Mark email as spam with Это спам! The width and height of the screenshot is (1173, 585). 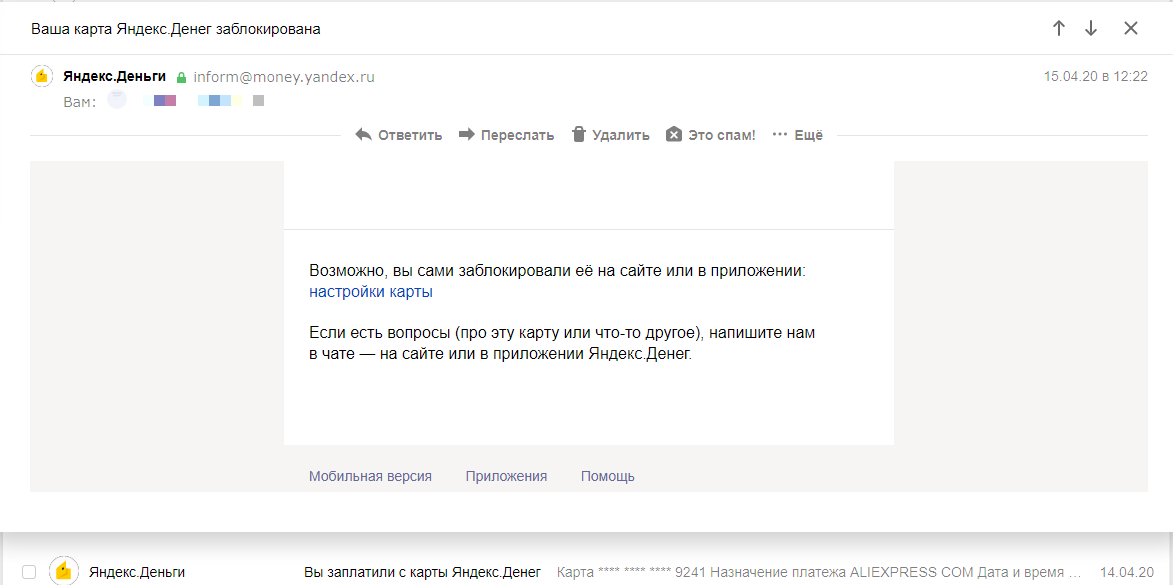coord(711,135)
